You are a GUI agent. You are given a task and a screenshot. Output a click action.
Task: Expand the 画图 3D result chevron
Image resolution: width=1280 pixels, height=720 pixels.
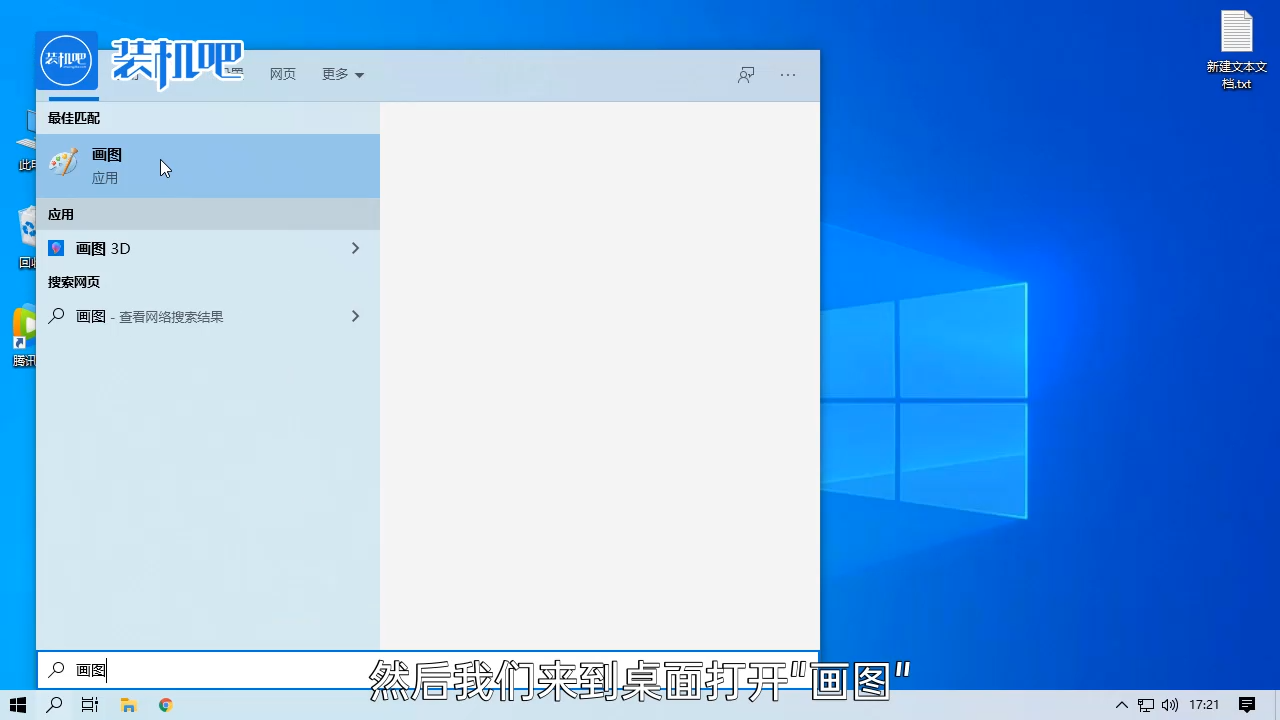click(355, 248)
